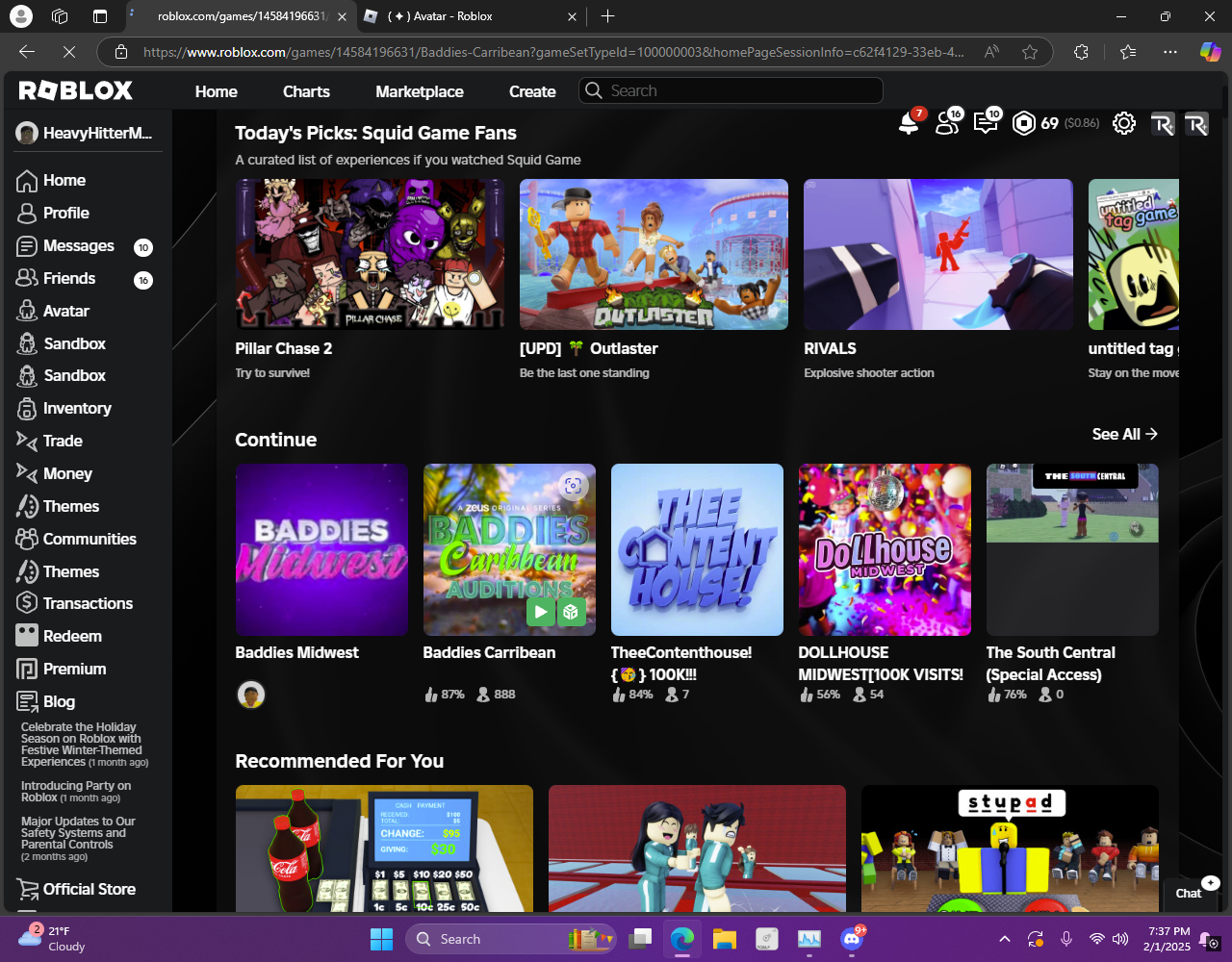Image resolution: width=1232 pixels, height=962 pixels.
Task: Open Official Store in sidebar
Action: pos(89,889)
